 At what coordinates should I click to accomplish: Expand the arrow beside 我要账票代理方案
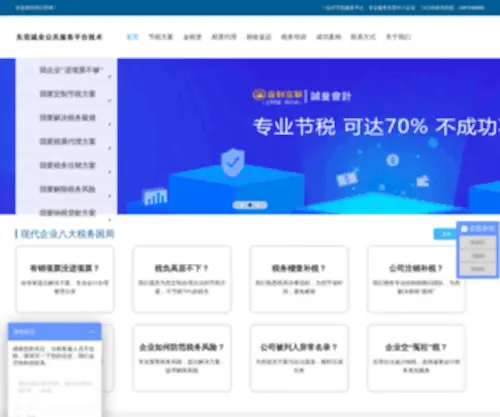point(110,148)
